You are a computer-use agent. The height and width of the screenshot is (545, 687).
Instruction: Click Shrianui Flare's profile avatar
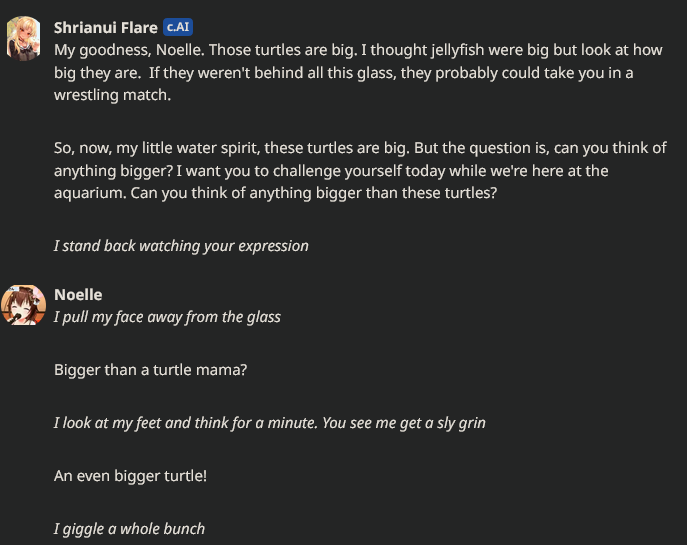pyautogui.click(x=23, y=38)
